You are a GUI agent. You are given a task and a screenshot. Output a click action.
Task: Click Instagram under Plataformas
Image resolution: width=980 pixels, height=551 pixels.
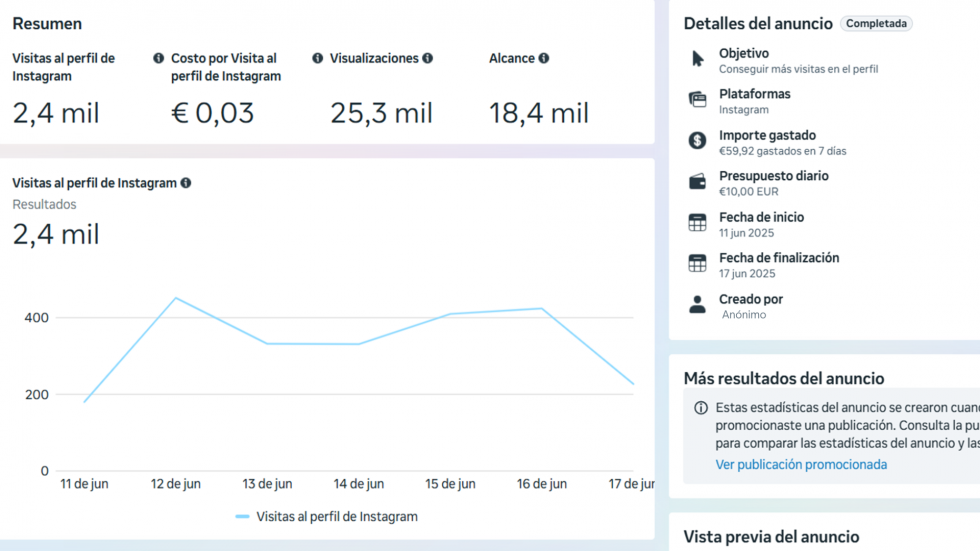(744, 110)
